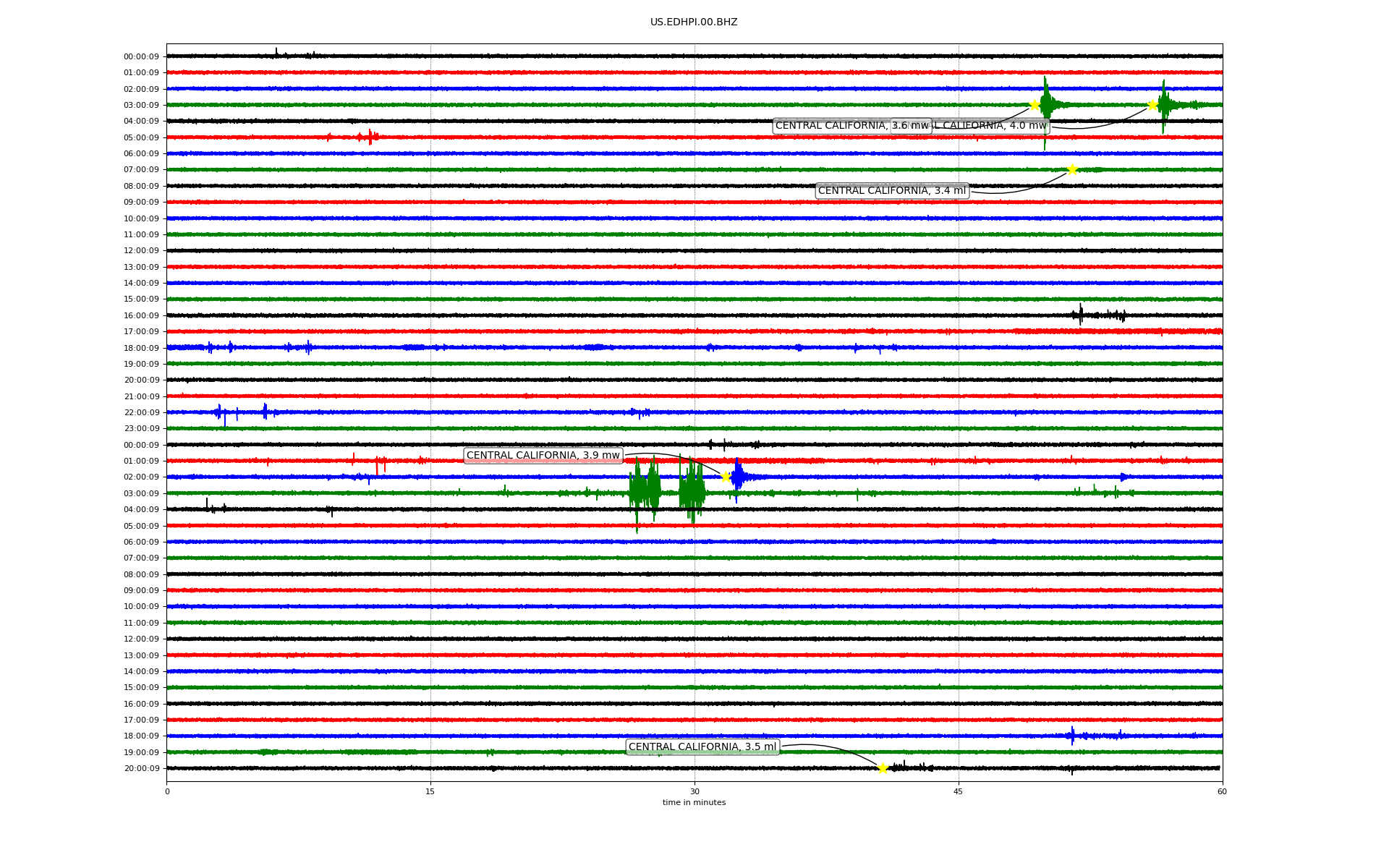
Task: Click the CENTRAL CALIFORNIA, 3.9 mw annotation box
Action: click(x=543, y=456)
